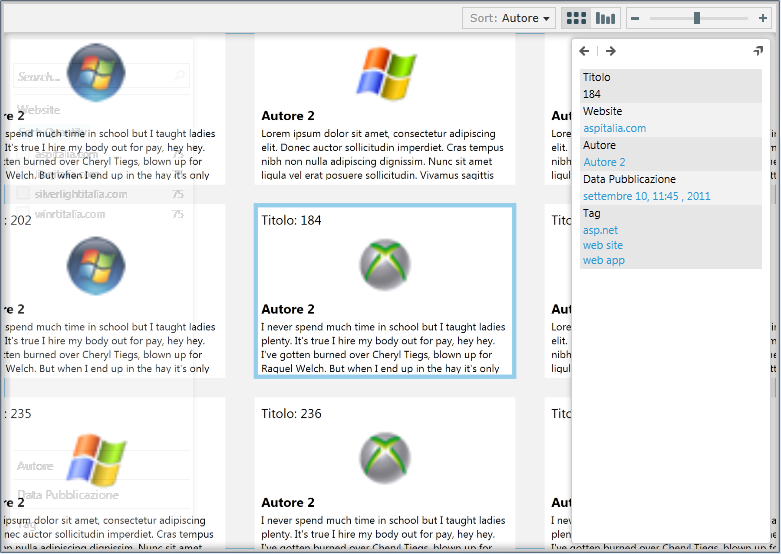This screenshot has width=781, height=554.
Task: Collapse the details panel
Action: pos(758,51)
